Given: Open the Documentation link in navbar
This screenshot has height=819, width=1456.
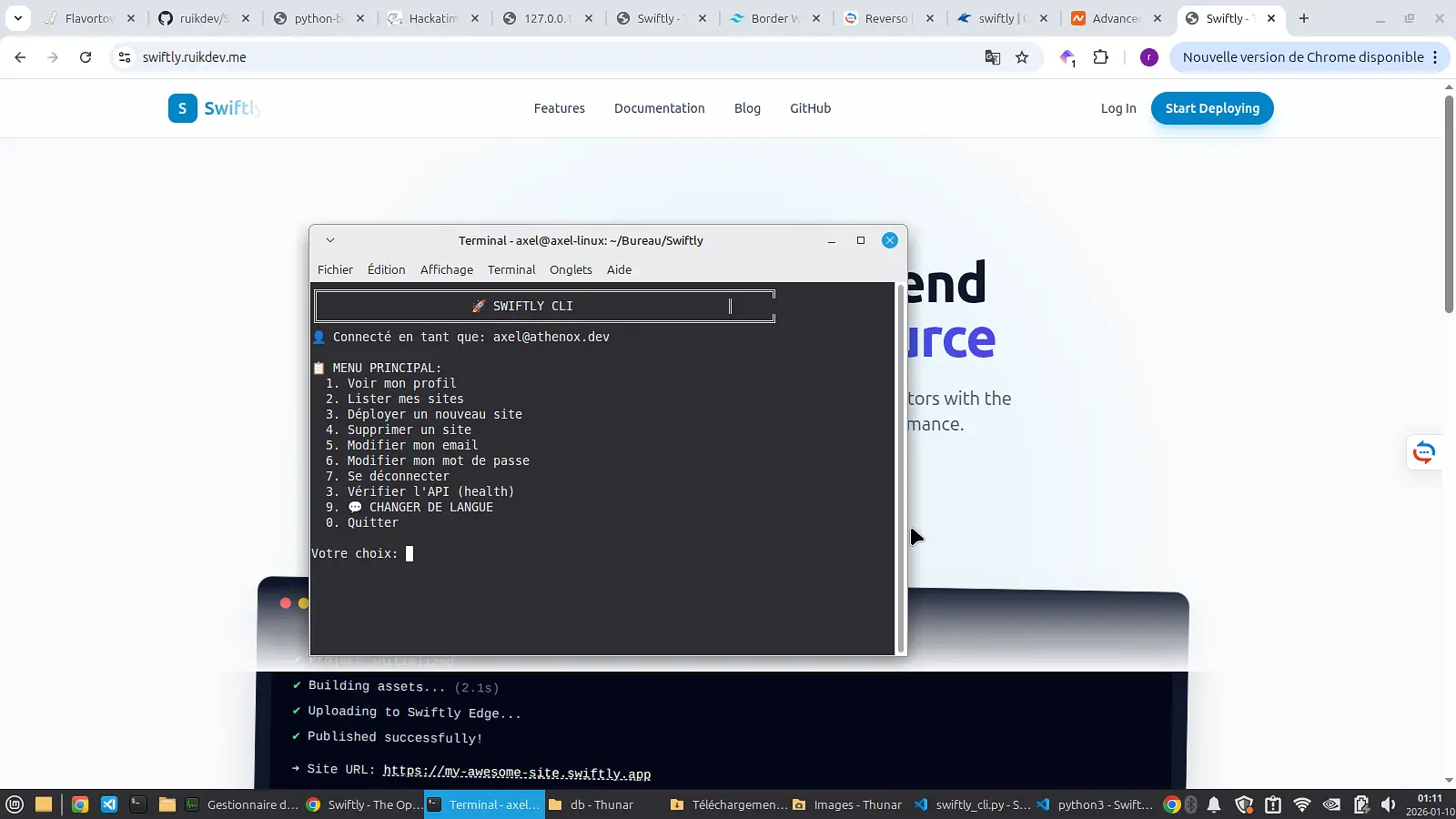Looking at the screenshot, I should point(659,108).
